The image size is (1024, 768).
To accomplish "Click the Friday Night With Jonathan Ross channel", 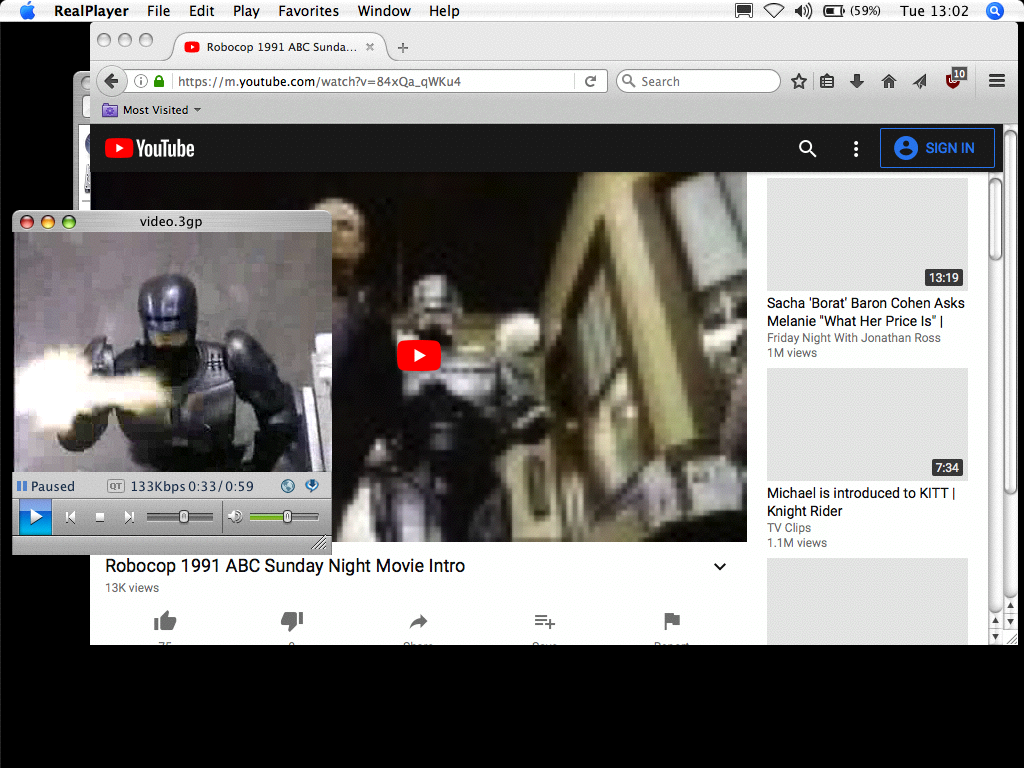I will tap(854, 338).
